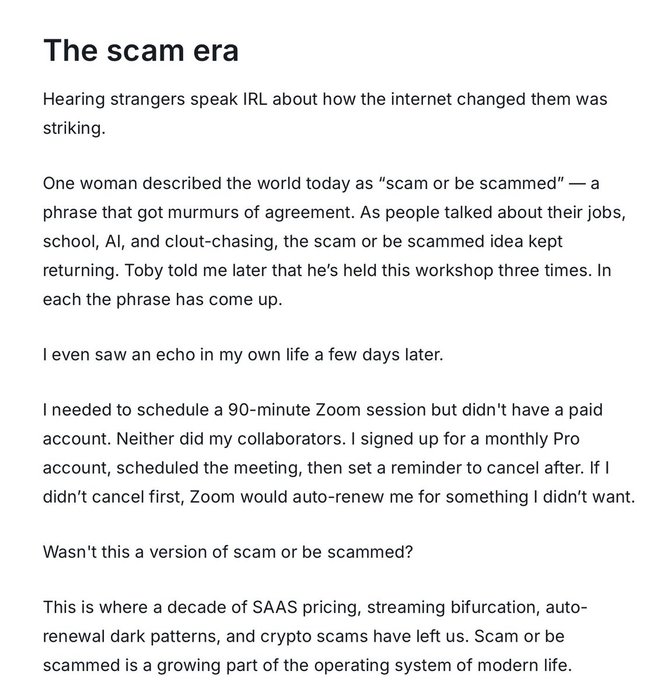Click the word Hearing in first paragraph

(x=74, y=100)
